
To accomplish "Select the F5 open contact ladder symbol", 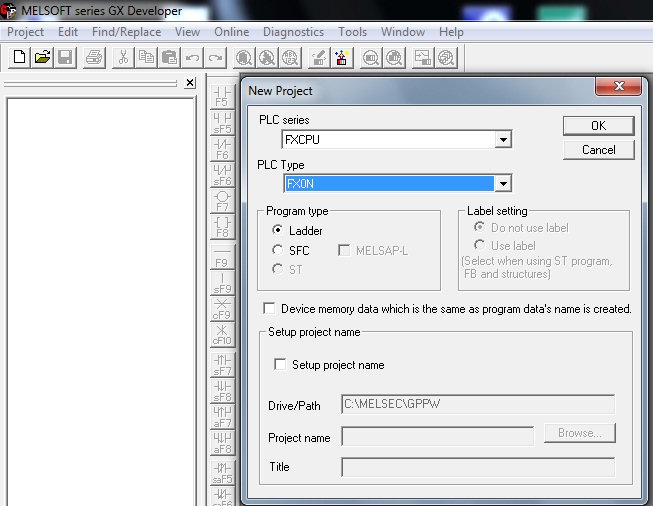I will coord(222,96).
